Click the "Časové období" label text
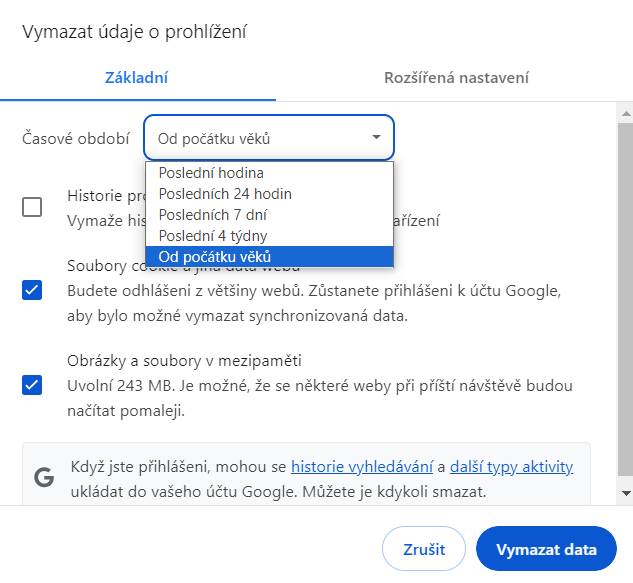 click(x=76, y=138)
